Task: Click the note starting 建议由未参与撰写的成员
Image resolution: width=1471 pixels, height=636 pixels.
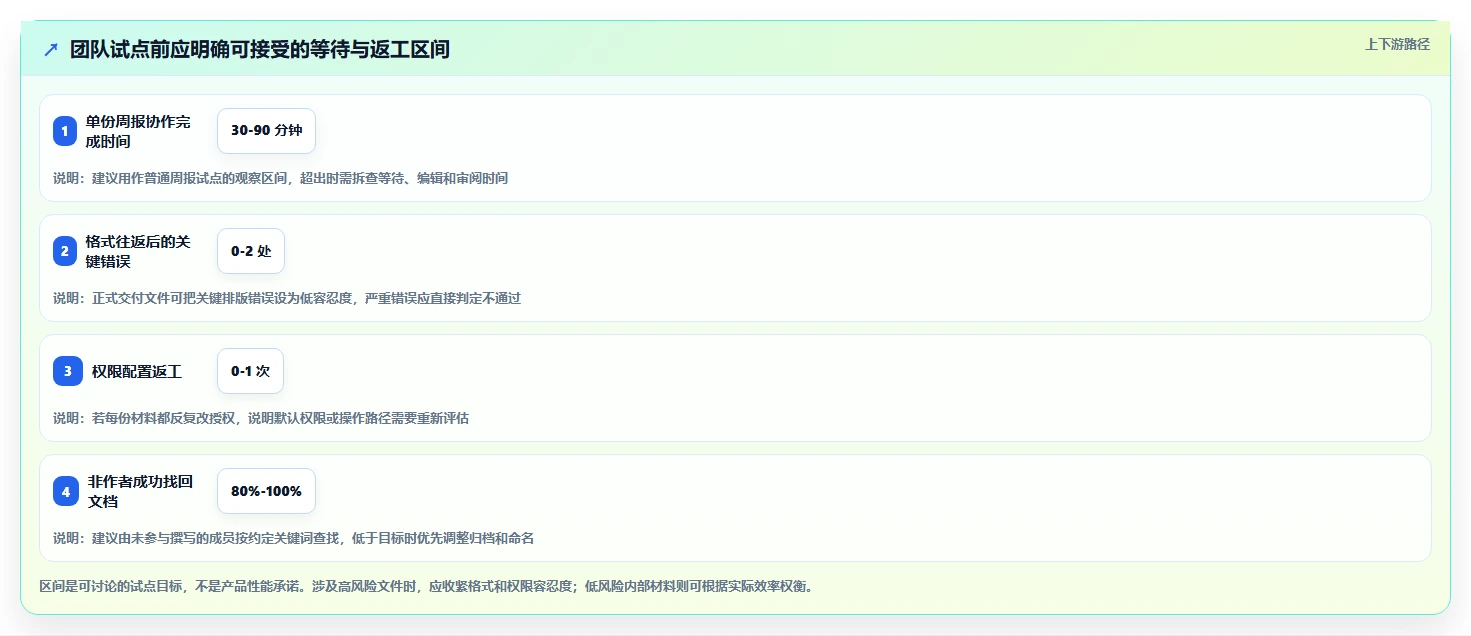Action: (293, 538)
